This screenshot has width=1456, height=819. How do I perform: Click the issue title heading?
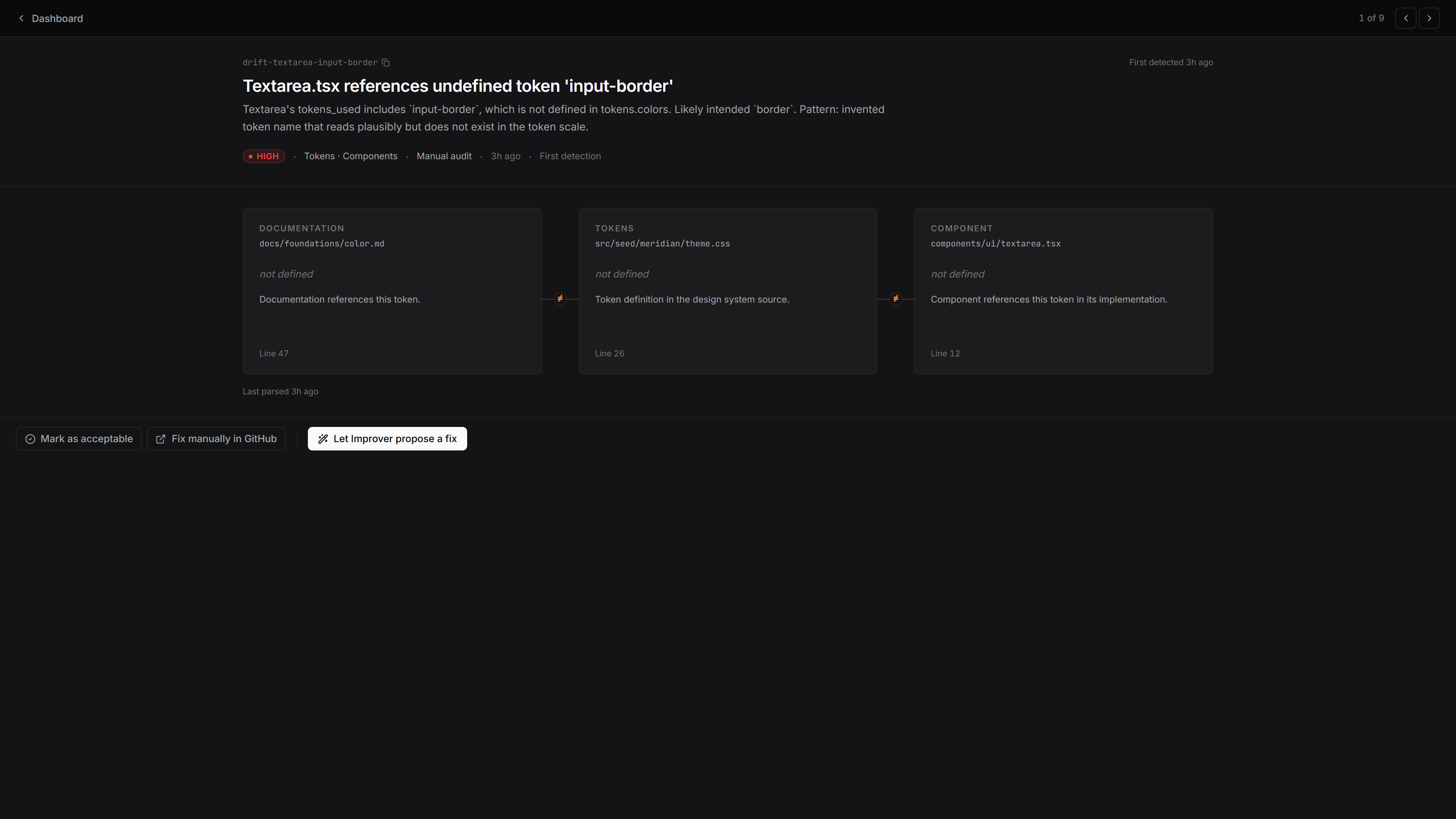tap(458, 86)
